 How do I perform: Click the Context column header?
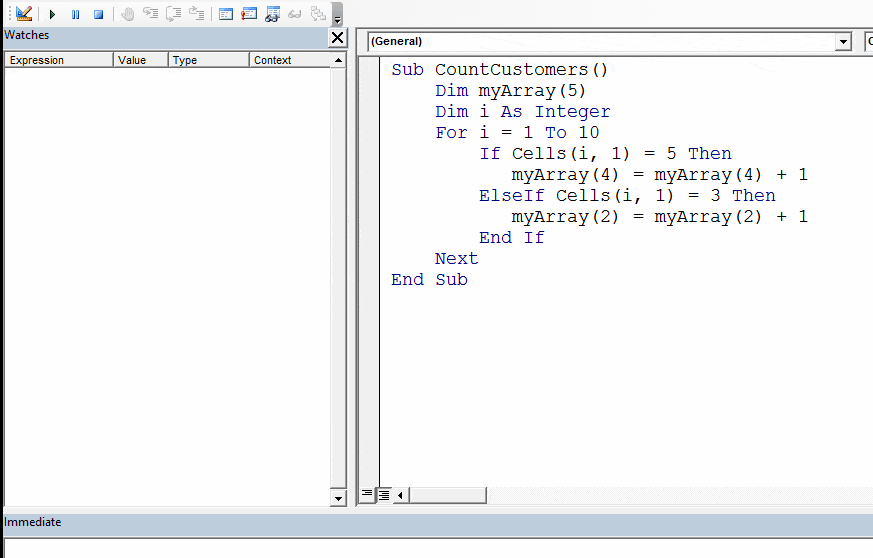(290, 60)
